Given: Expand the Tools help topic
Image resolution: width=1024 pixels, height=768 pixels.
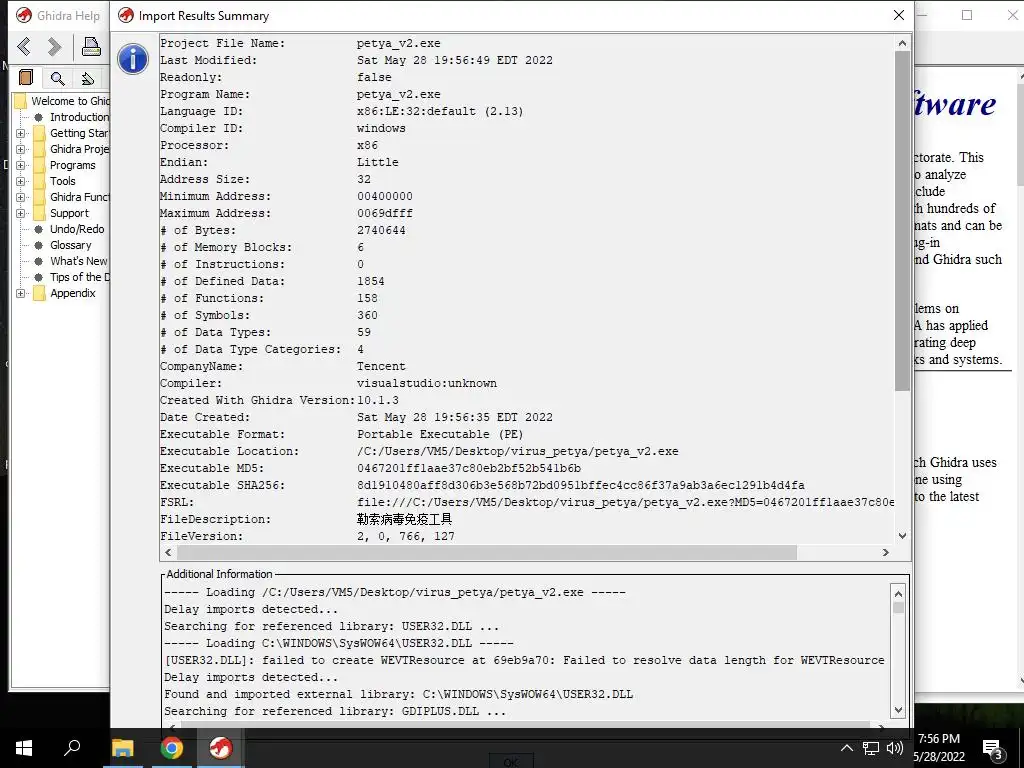Looking at the screenshot, I should click(20, 181).
